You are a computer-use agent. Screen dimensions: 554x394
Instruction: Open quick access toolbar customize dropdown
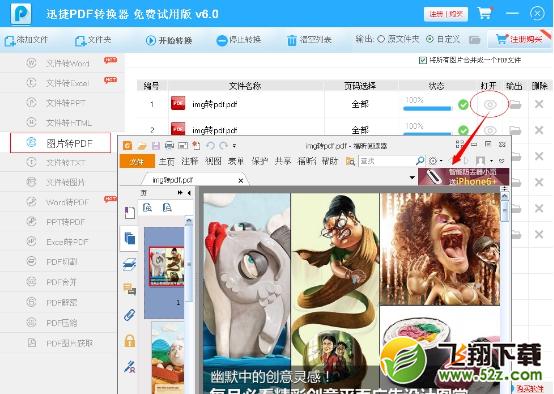[234, 146]
